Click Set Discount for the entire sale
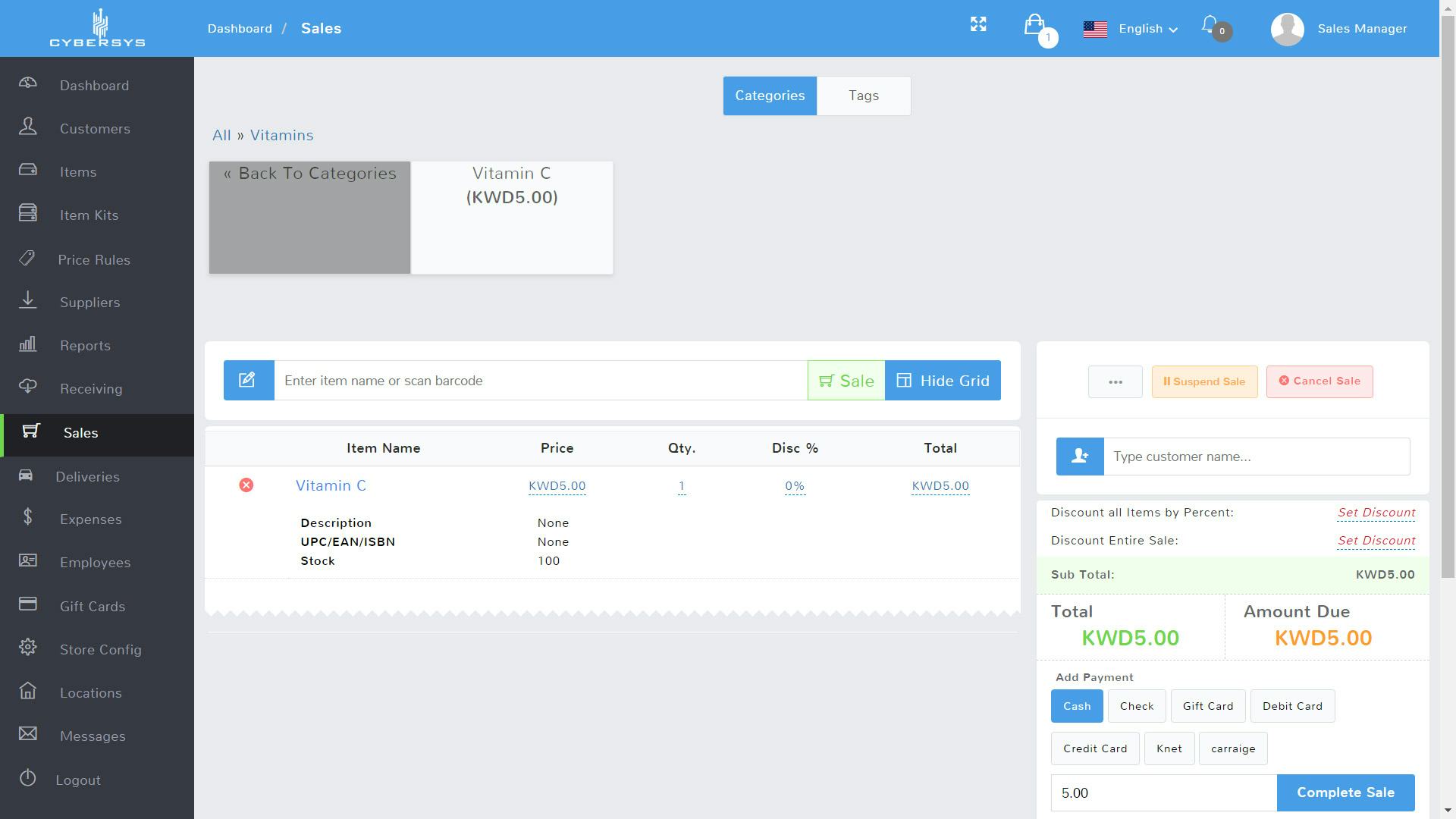This screenshot has width=1456, height=819. click(1376, 540)
